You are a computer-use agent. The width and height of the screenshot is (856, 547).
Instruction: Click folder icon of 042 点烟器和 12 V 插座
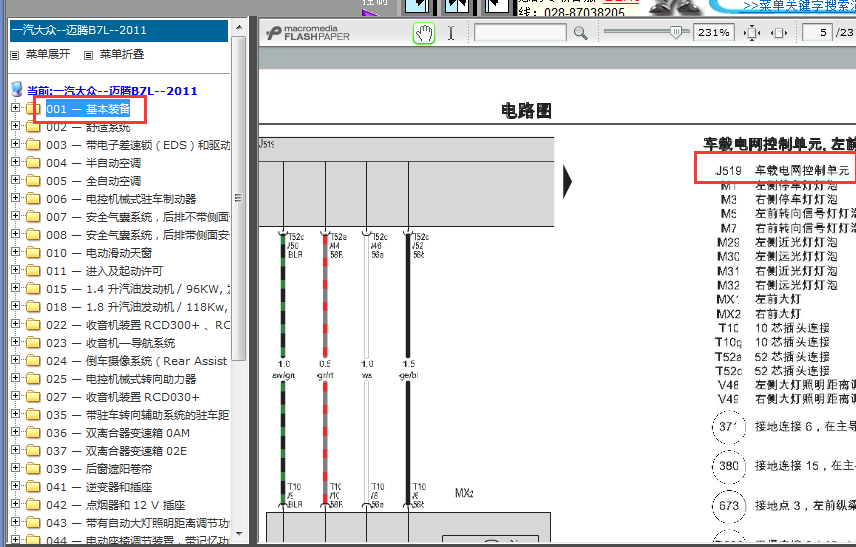coord(33,505)
